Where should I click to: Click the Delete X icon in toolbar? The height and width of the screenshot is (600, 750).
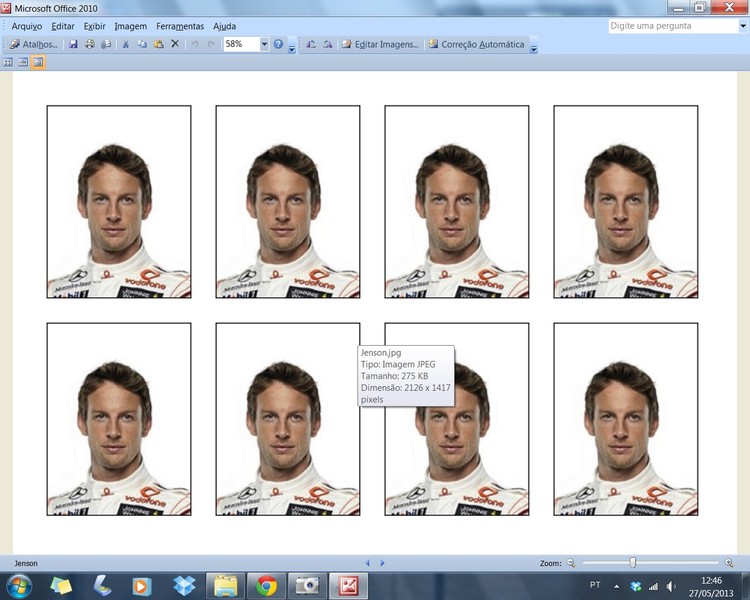[175, 45]
